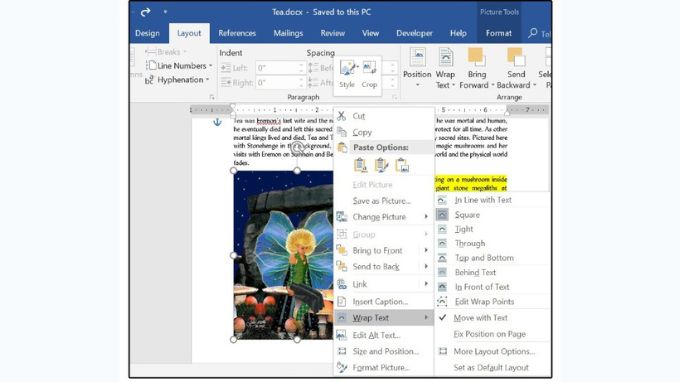The image size is (680, 382).
Task: Open the Quick Access Toolbar customize arrow
Action: click(x=165, y=12)
